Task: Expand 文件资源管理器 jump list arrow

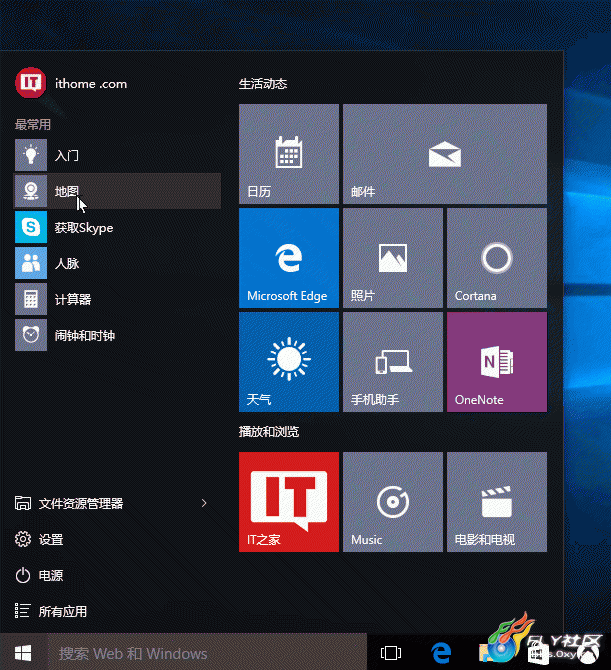Action: pyautogui.click(x=204, y=503)
